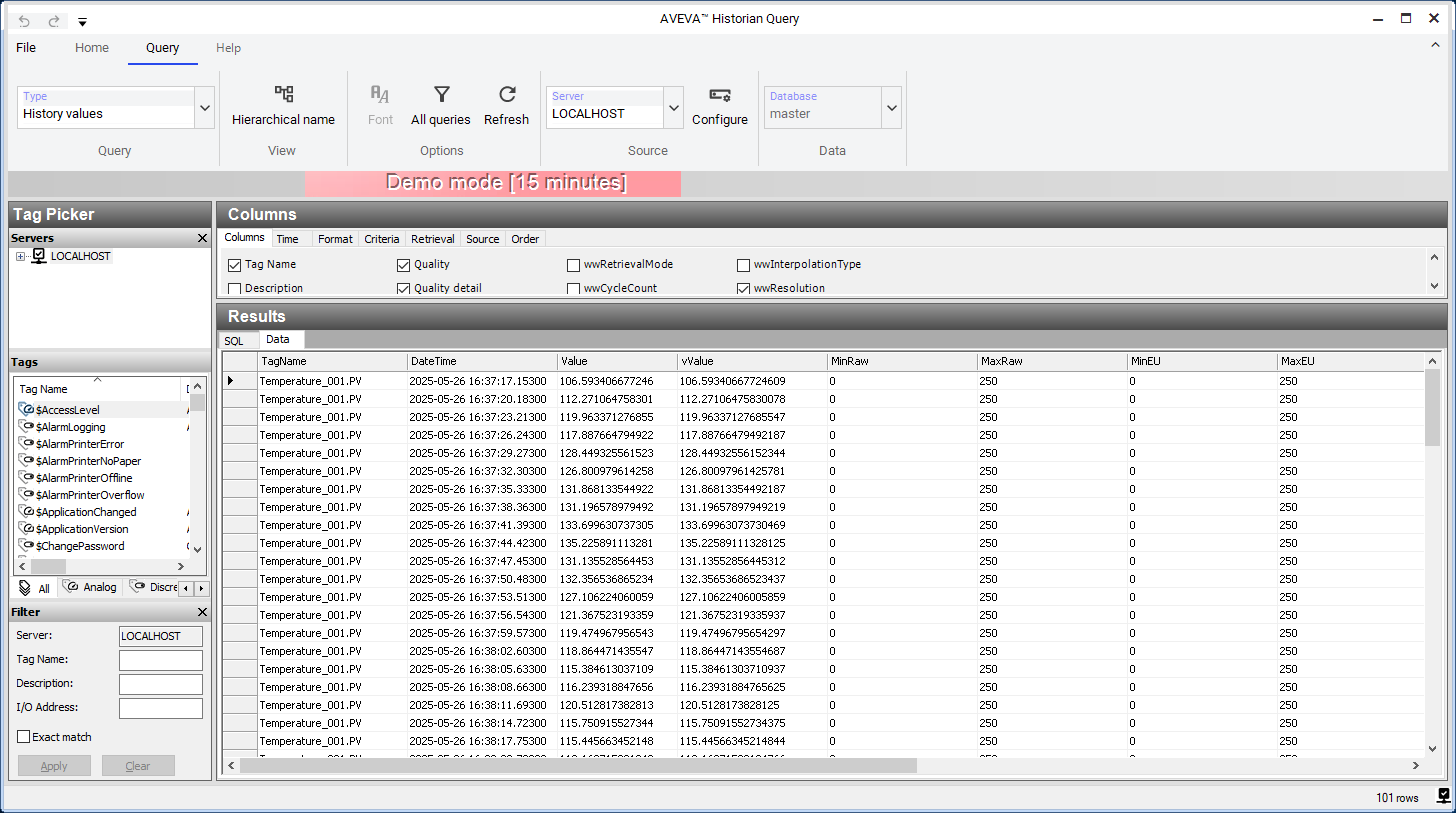This screenshot has height=813, width=1456.
Task: Show the Analog tags tab
Action: 90,588
